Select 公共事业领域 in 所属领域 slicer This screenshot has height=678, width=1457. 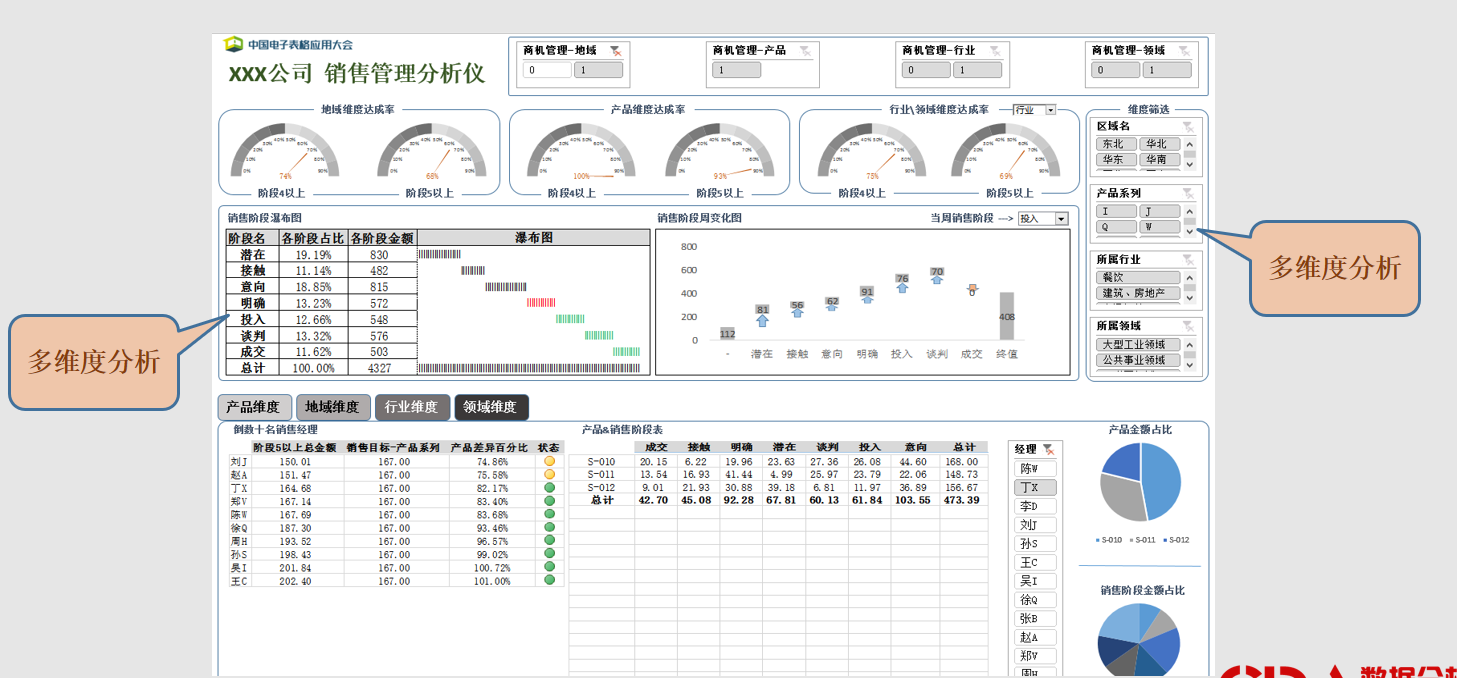click(x=1138, y=359)
